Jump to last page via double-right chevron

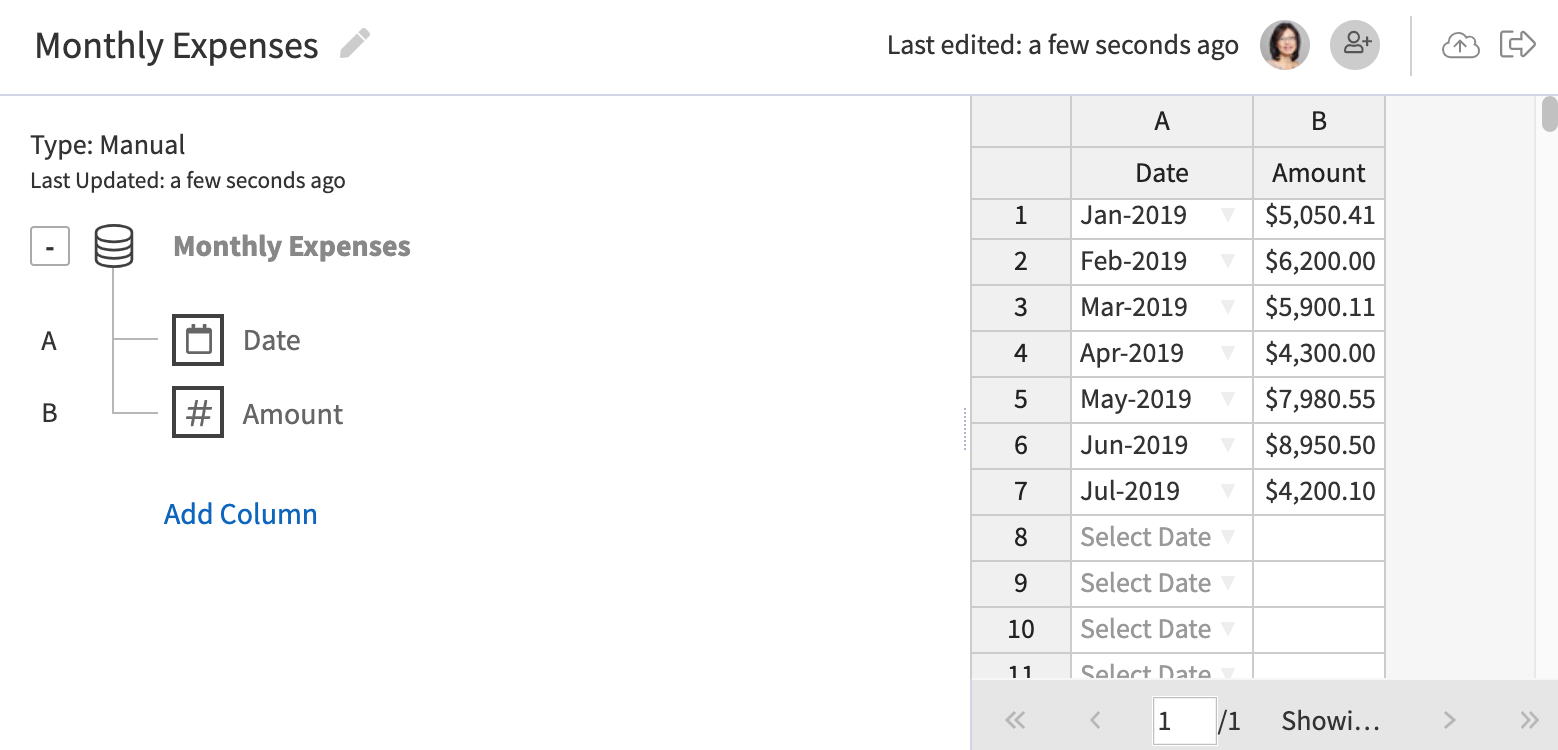pos(1531,719)
